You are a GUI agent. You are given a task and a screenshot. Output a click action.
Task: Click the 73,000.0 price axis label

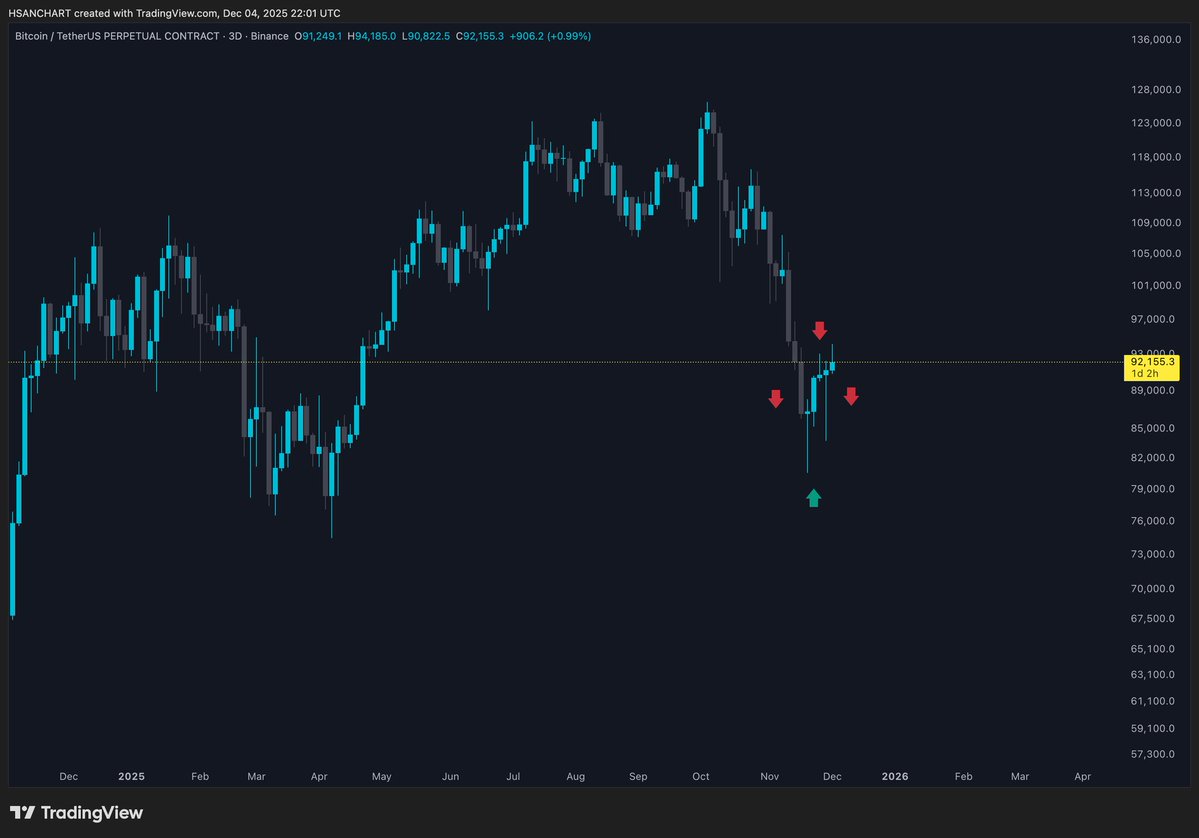(x=1153, y=554)
